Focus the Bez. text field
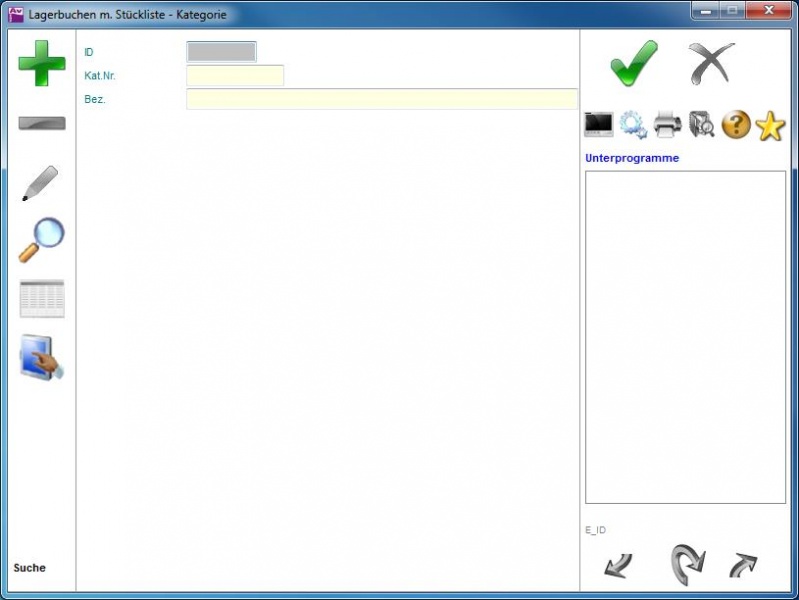Viewport: 799px width, 600px height. click(381, 99)
